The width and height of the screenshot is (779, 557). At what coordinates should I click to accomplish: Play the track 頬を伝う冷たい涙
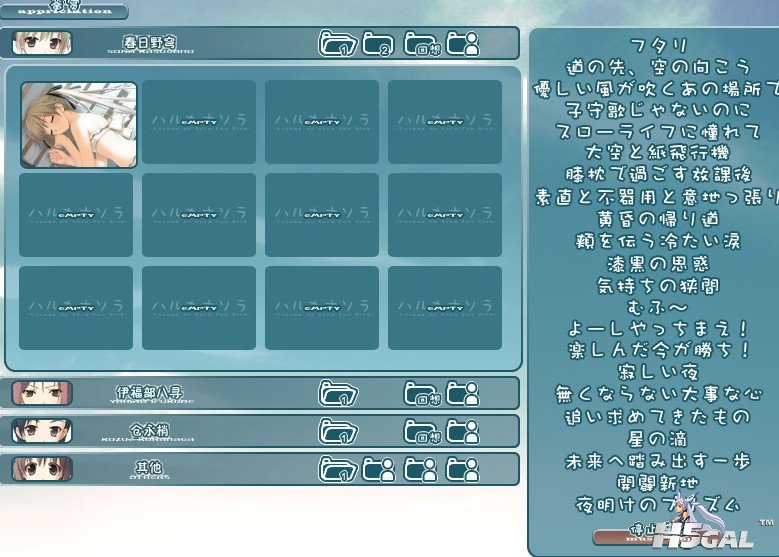658,241
